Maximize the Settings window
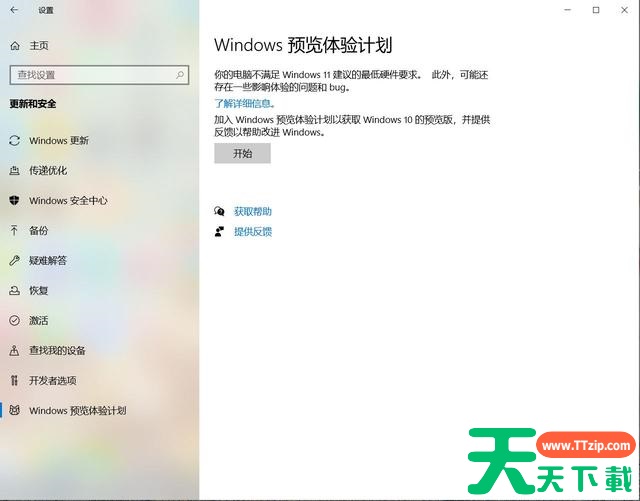 pos(596,10)
